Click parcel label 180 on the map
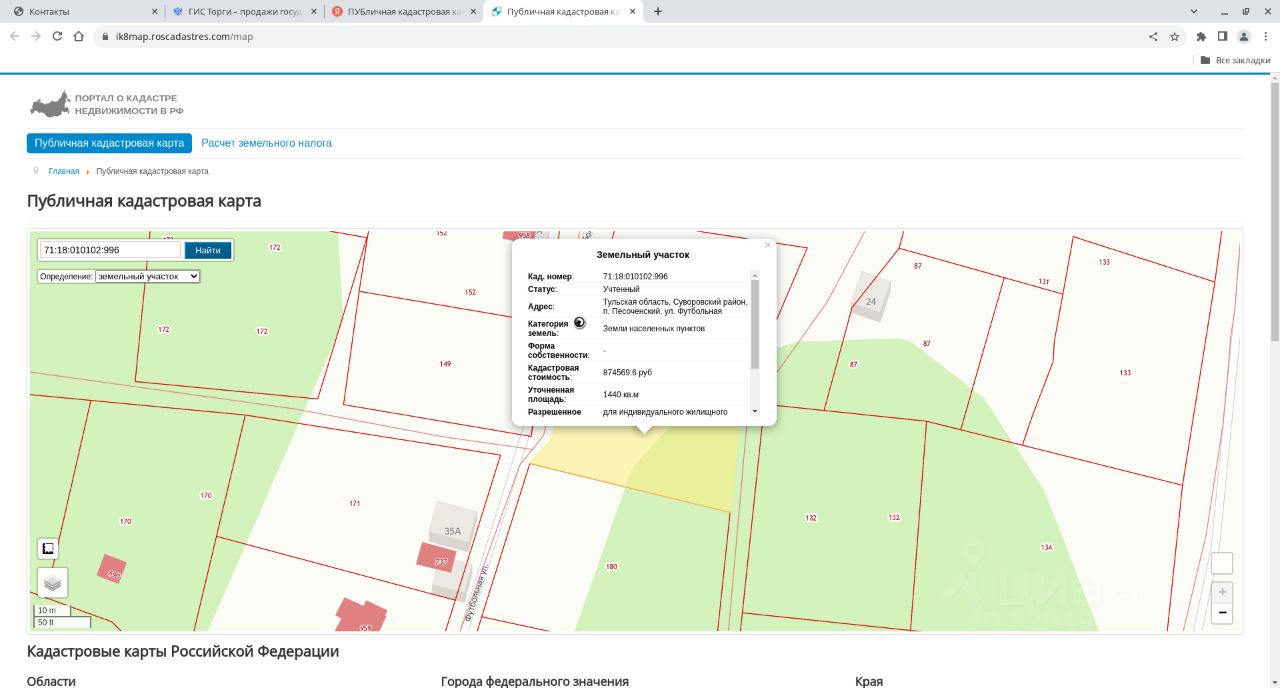This screenshot has height=688, width=1280. pos(611,567)
